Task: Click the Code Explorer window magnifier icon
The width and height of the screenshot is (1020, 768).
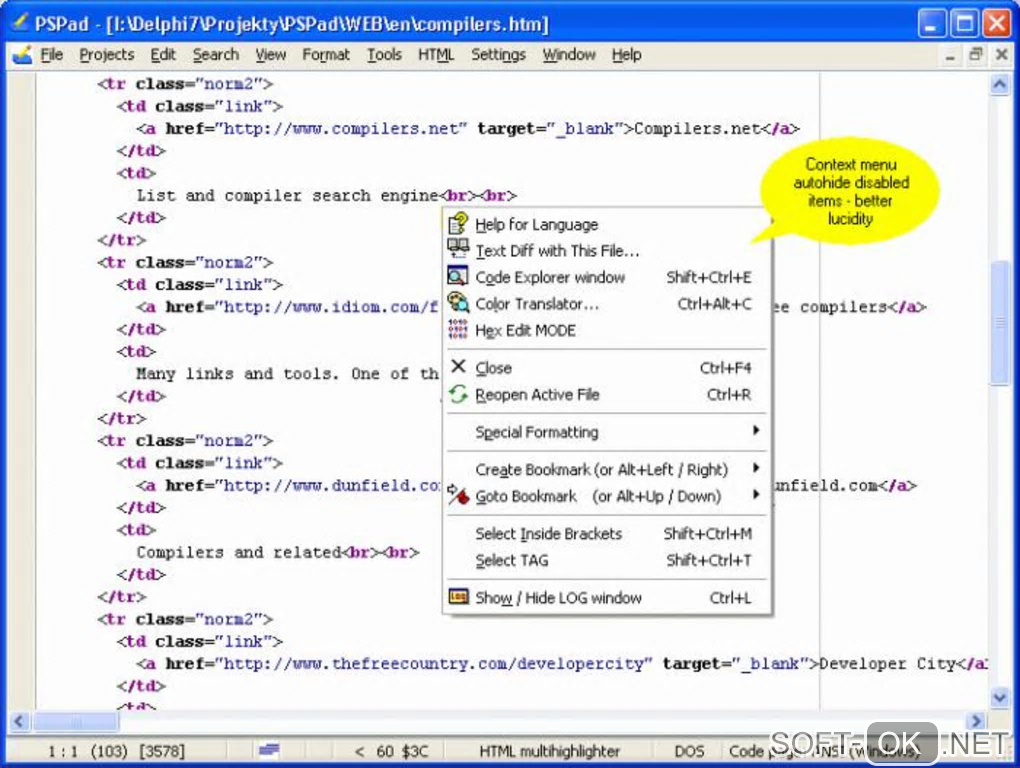Action: point(458,276)
